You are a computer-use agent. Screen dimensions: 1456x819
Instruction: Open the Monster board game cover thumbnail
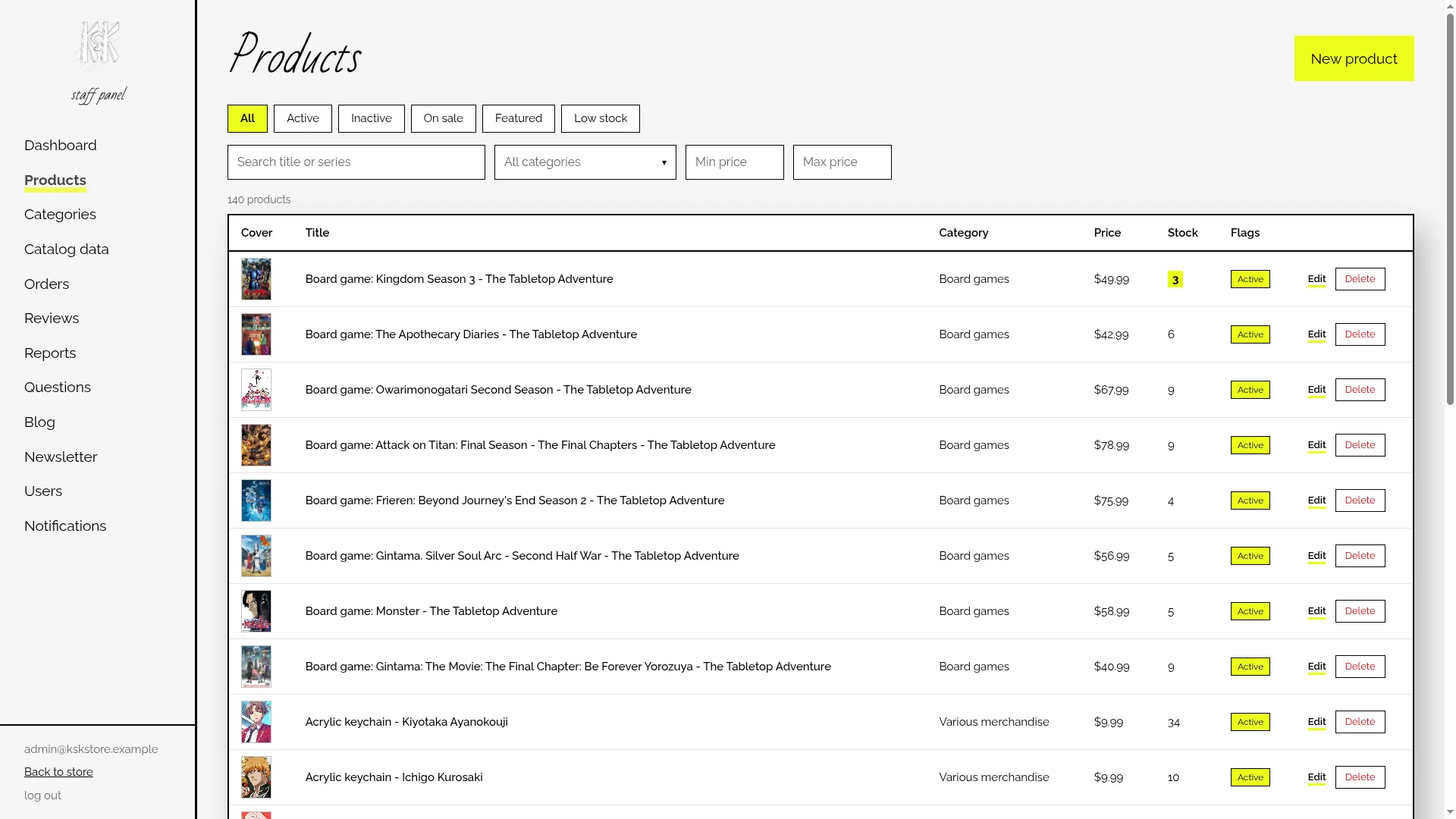point(256,611)
